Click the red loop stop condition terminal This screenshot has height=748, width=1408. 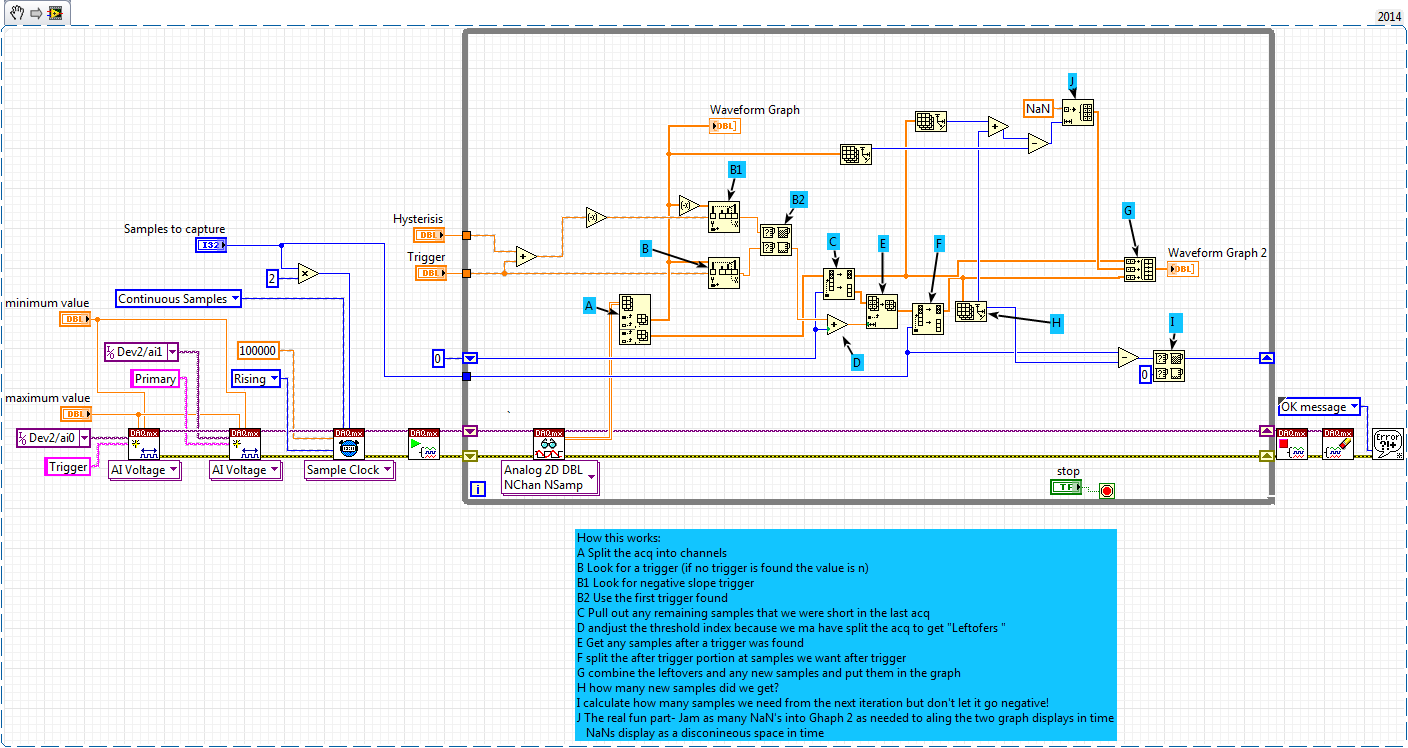[1106, 490]
